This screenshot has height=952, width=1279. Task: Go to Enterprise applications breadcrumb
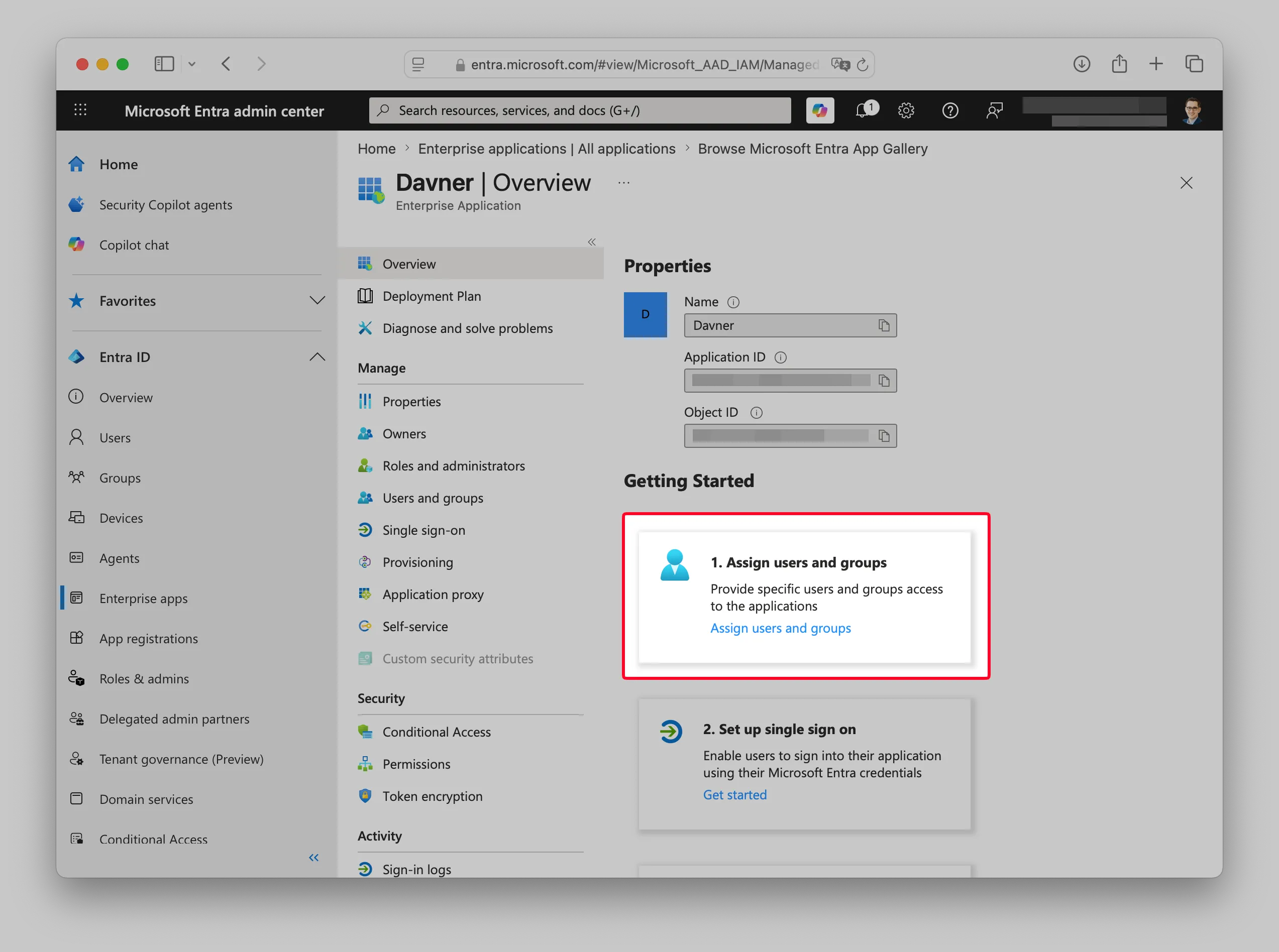[x=547, y=149]
